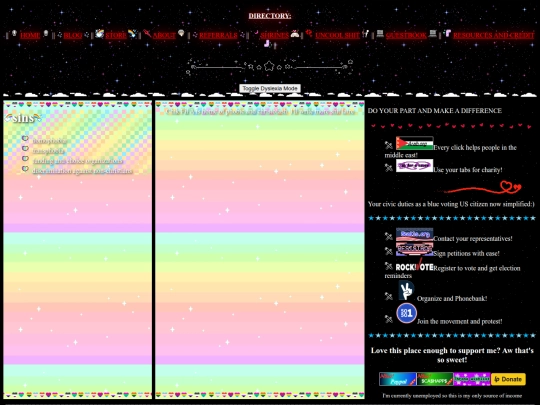This screenshot has height=405, width=540.
Task: Toggle Dyslexia Mode button
Action: [x=270, y=89]
